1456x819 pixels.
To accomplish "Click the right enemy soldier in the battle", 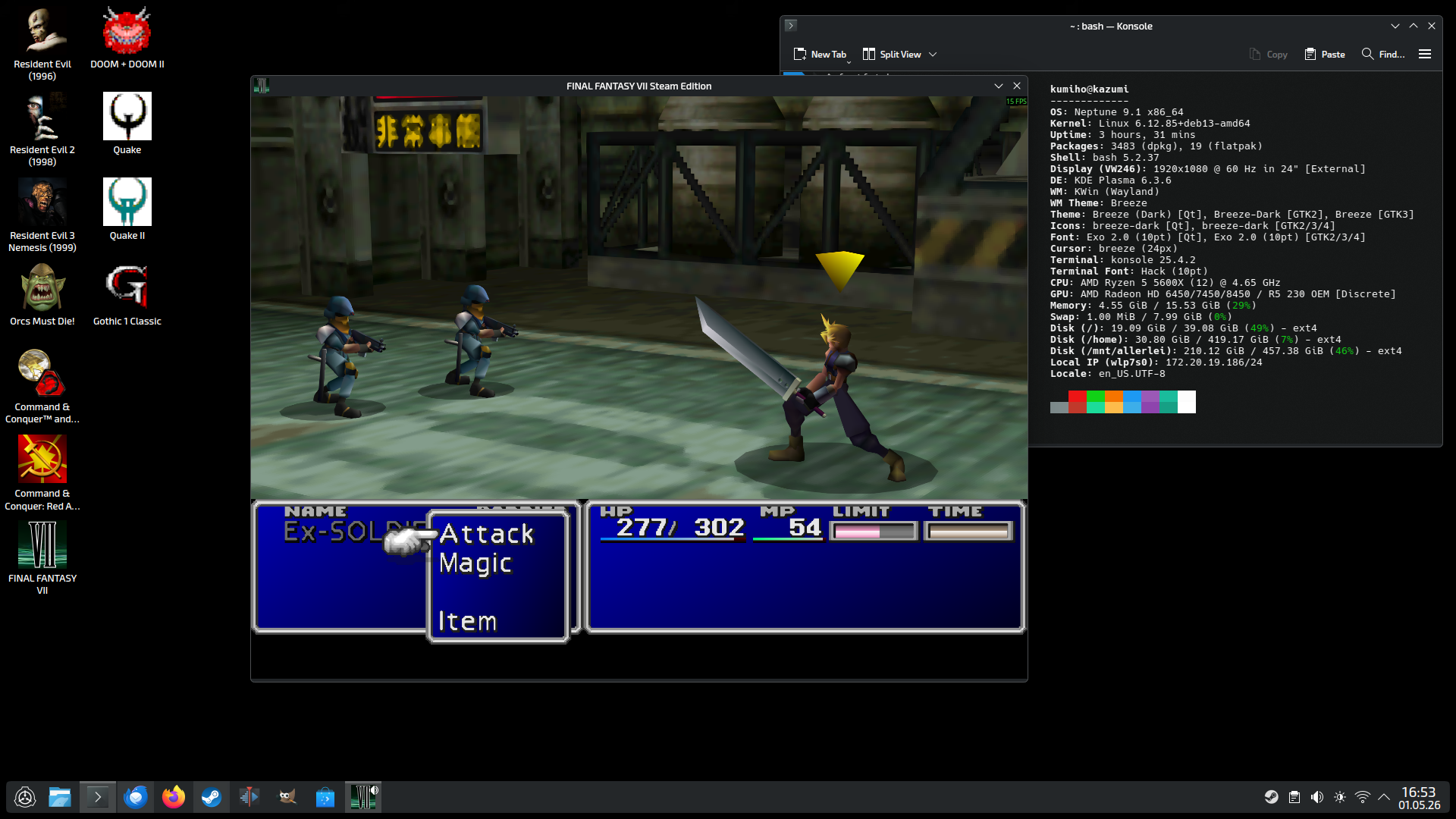I will click(479, 340).
